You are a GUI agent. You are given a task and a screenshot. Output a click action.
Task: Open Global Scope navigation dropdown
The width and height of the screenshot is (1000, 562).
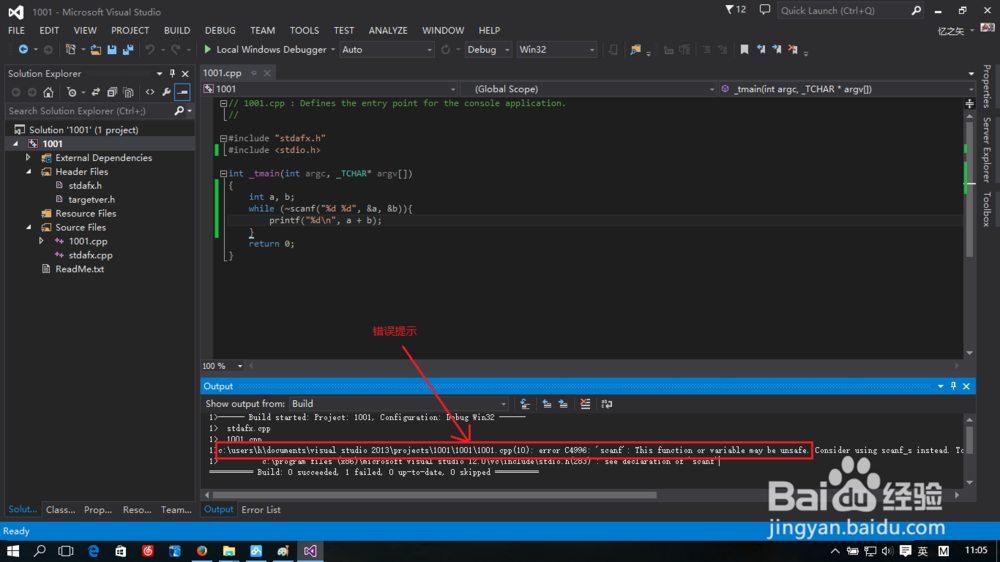coord(589,89)
